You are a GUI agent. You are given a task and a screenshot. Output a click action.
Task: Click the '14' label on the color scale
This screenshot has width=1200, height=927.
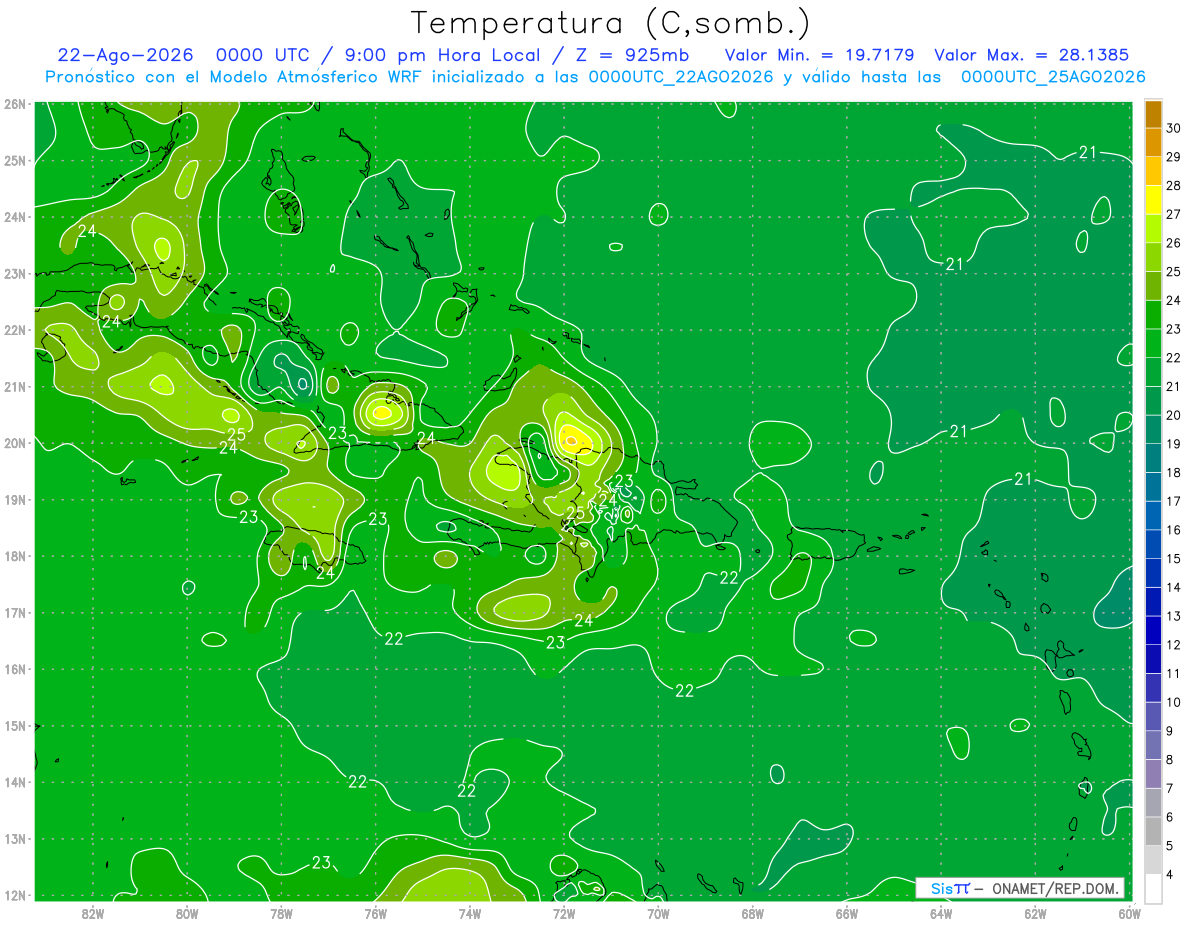1174,587
